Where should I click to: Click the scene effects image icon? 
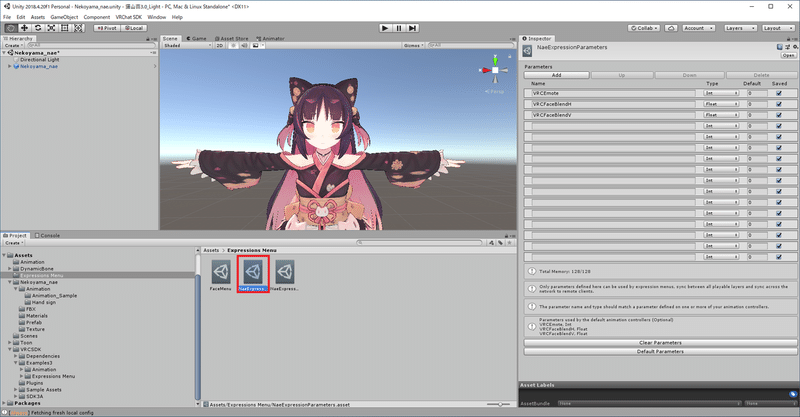(x=256, y=45)
